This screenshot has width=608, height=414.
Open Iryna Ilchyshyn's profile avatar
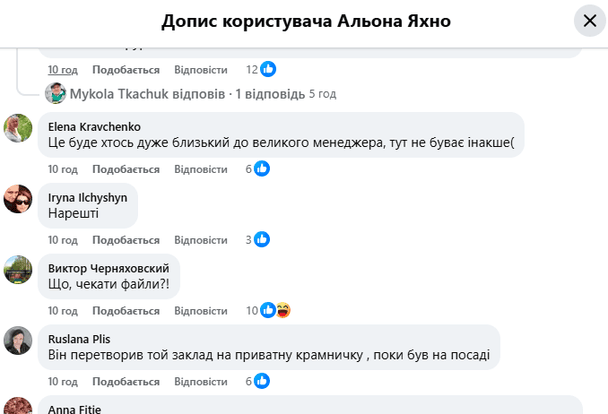coord(18,198)
